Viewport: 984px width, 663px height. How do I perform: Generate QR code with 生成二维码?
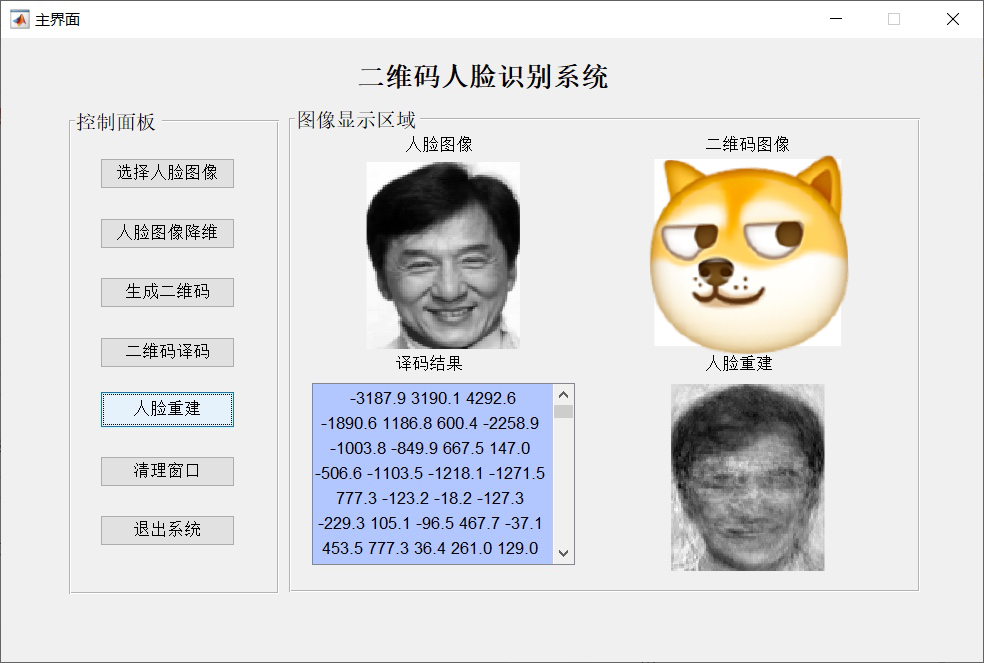167,292
